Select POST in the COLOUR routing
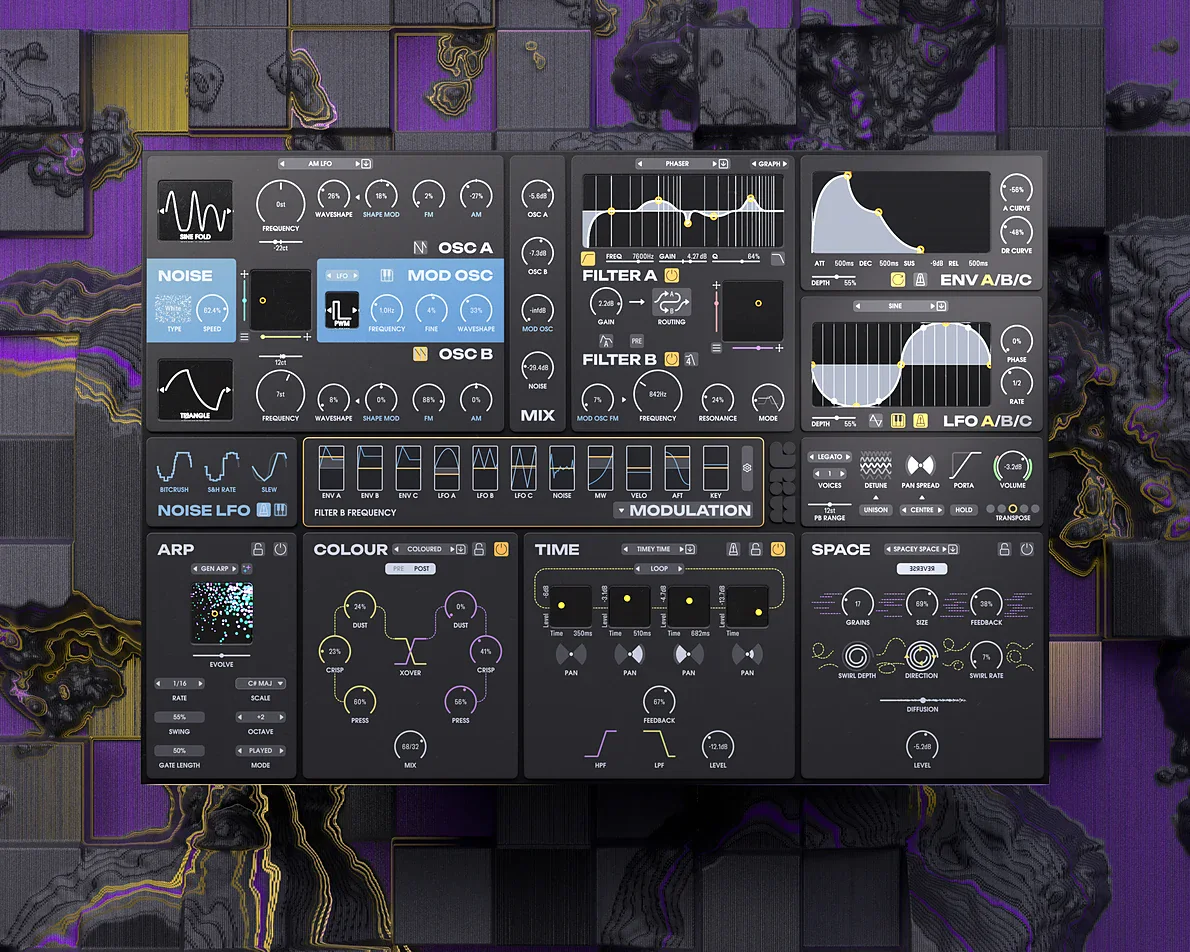This screenshot has height=952, width=1190. click(422, 569)
